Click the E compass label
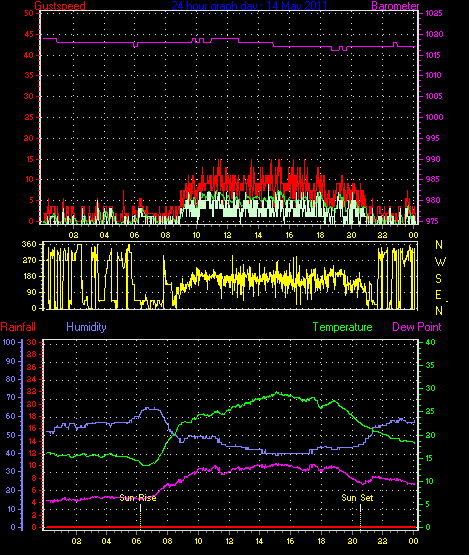469x555 pixels. point(439,294)
